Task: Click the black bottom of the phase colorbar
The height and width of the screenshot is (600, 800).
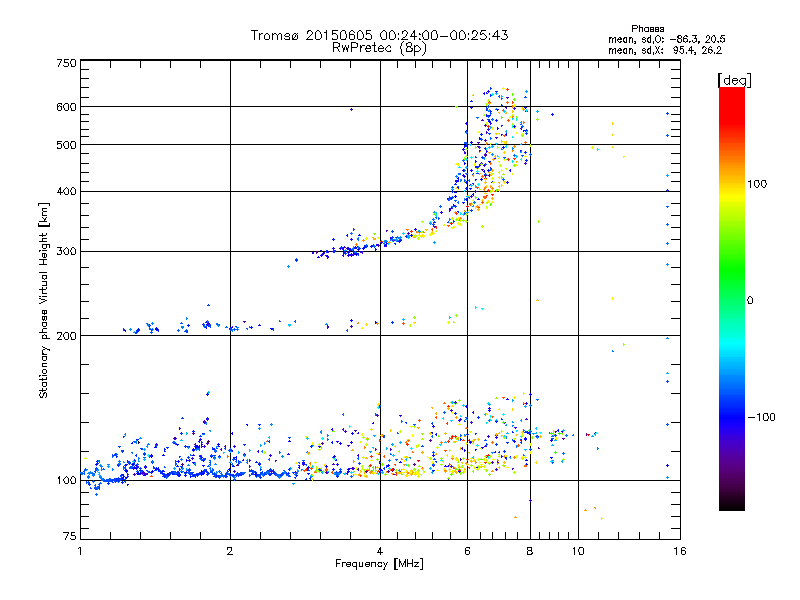Action: (732, 503)
